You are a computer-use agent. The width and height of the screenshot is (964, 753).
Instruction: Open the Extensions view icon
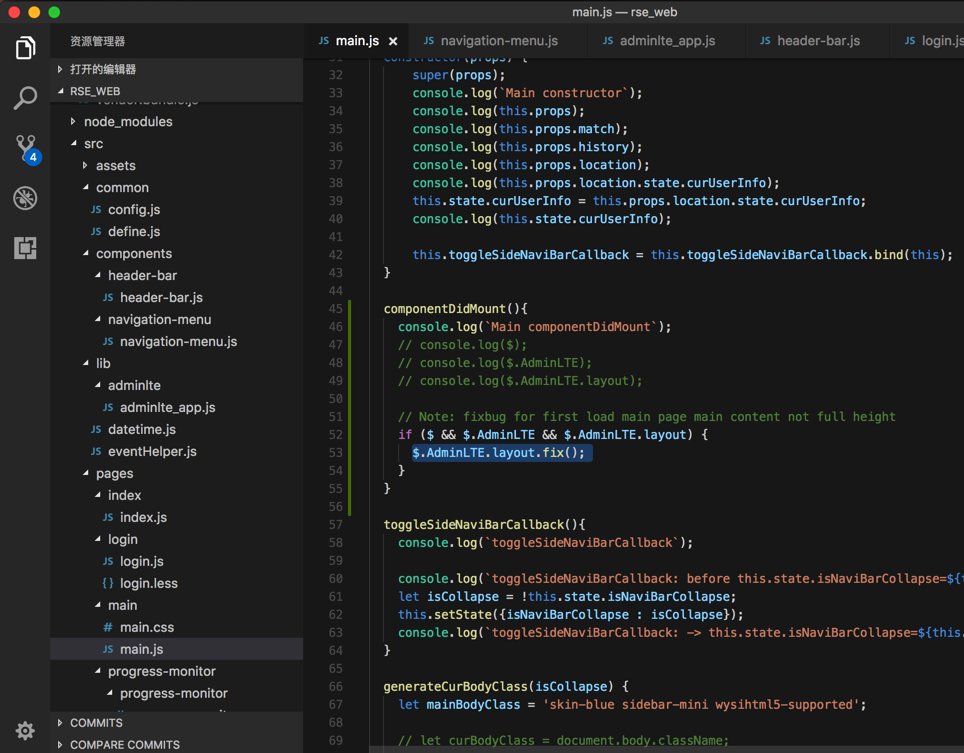(x=25, y=247)
